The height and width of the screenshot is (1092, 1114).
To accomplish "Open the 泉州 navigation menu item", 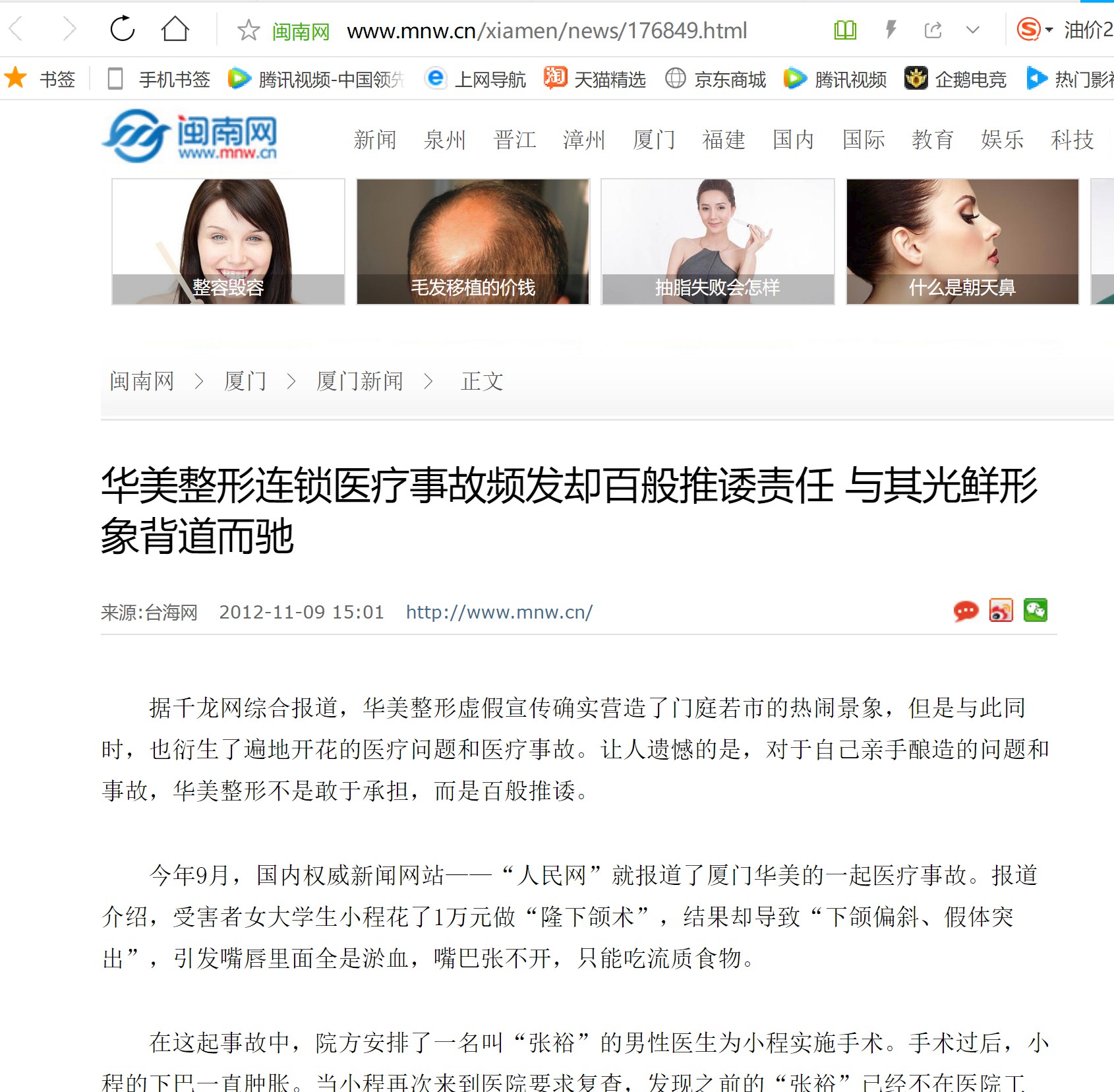I will 445,140.
